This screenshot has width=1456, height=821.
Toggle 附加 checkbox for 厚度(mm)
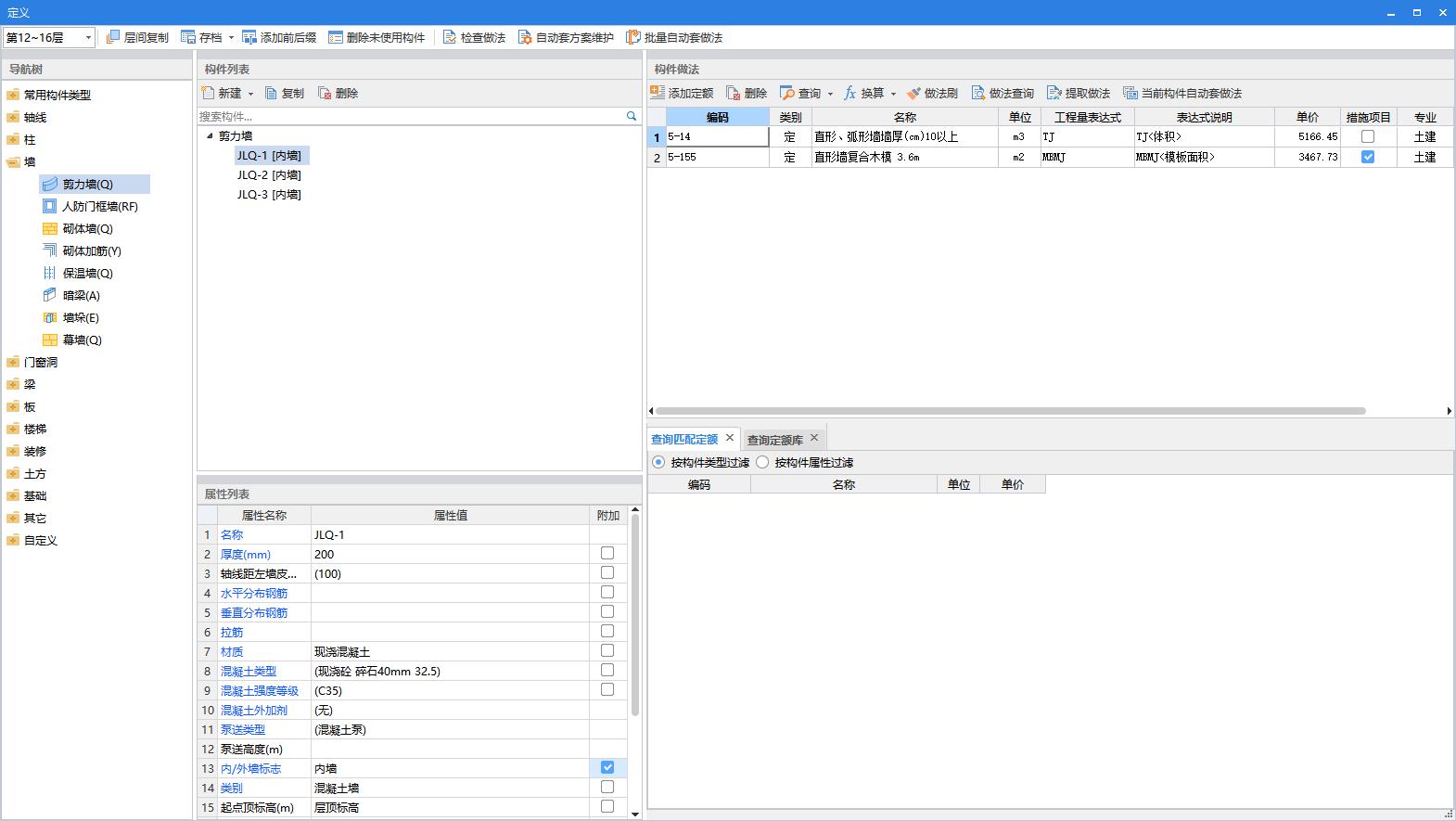pos(607,553)
